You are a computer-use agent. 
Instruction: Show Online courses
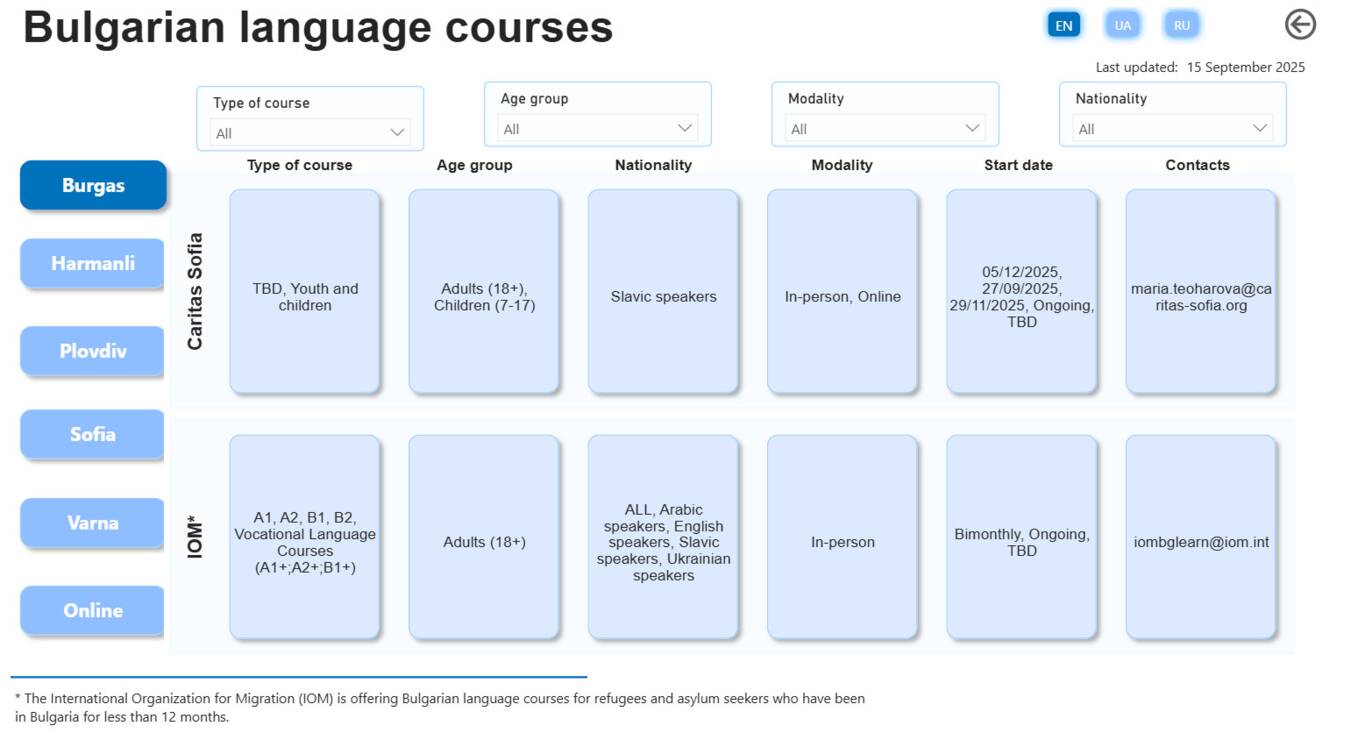click(x=93, y=611)
